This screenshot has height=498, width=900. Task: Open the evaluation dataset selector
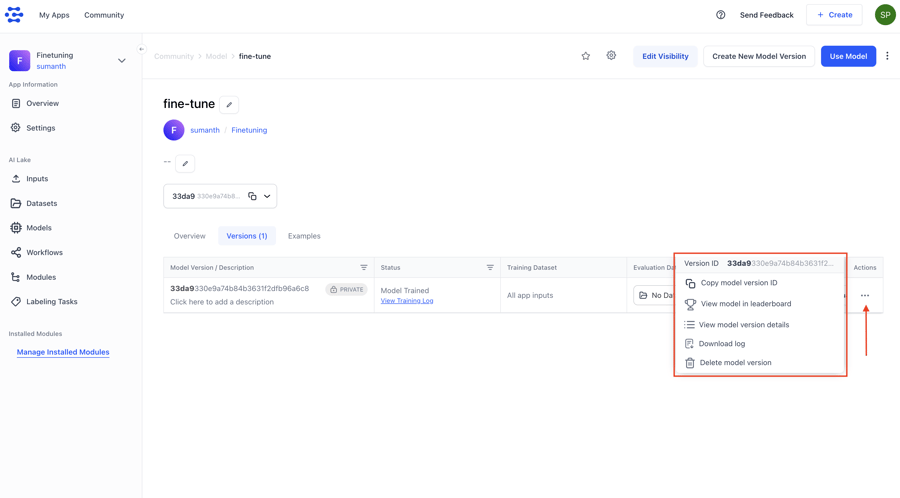(x=655, y=295)
